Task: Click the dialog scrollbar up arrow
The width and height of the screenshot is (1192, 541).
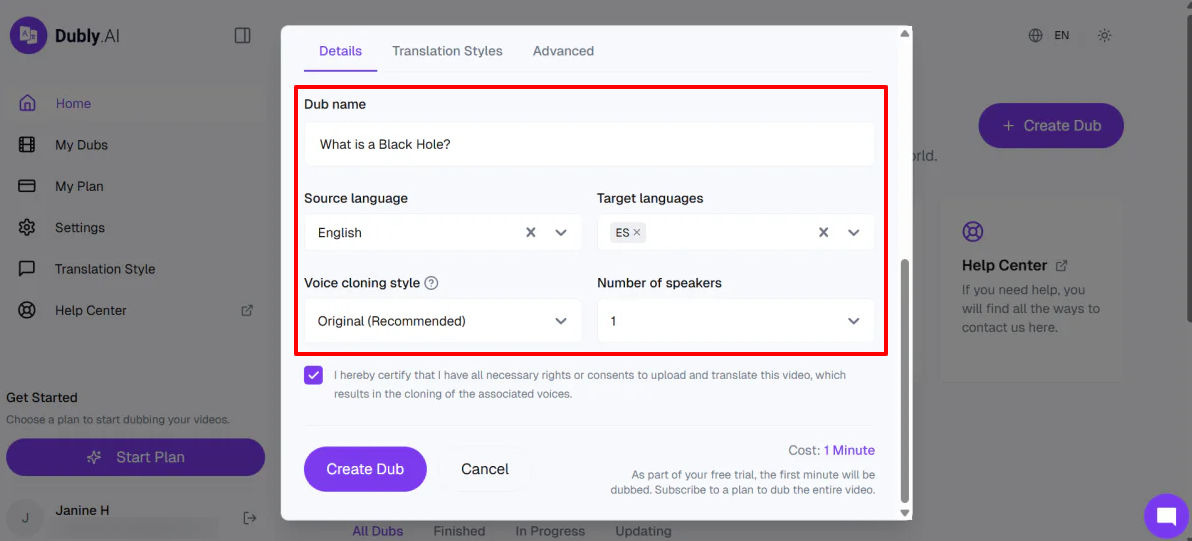Action: coord(904,33)
